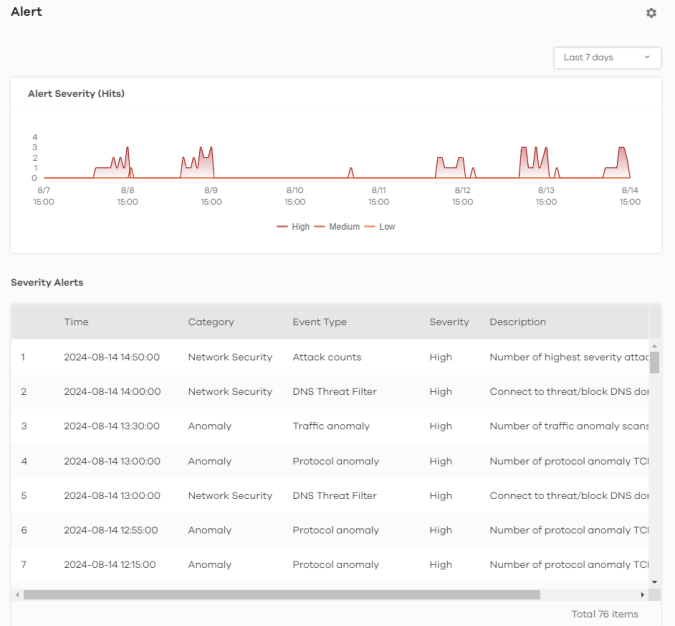Click the vertical scrollbar up arrow

point(655,345)
